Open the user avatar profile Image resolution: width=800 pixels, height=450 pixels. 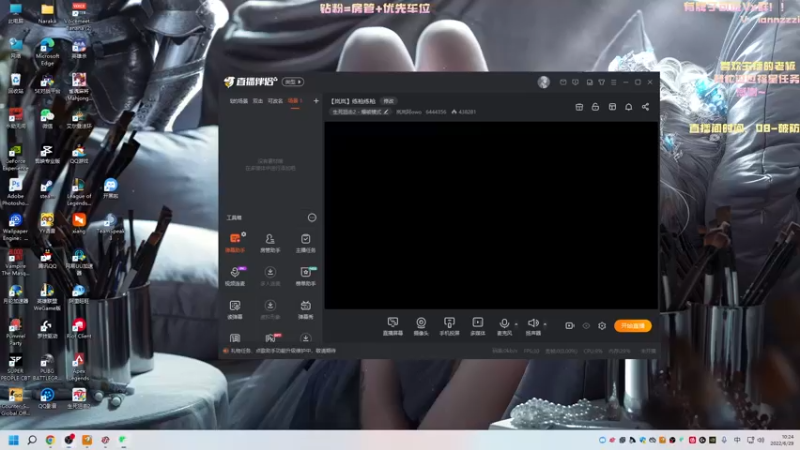(543, 82)
